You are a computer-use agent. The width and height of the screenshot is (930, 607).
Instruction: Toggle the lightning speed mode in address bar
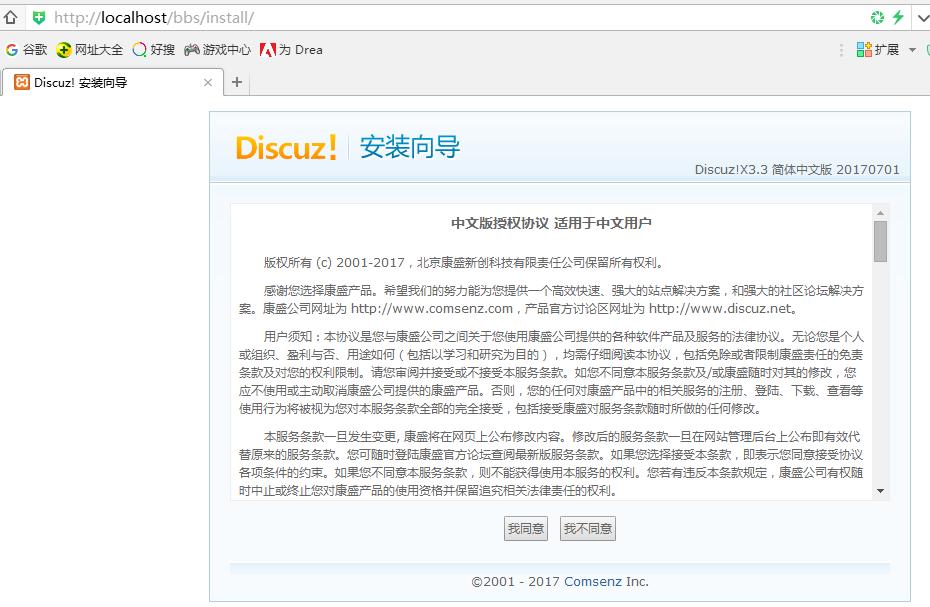click(898, 17)
